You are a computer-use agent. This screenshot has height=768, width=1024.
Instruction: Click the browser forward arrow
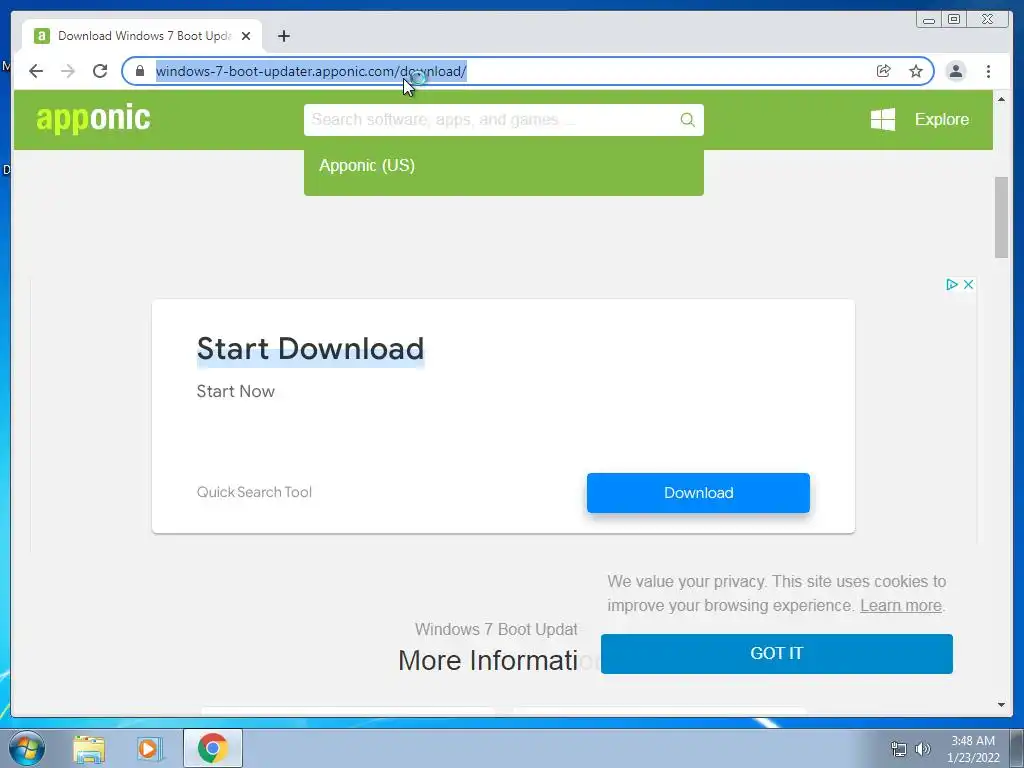pyautogui.click(x=68, y=71)
